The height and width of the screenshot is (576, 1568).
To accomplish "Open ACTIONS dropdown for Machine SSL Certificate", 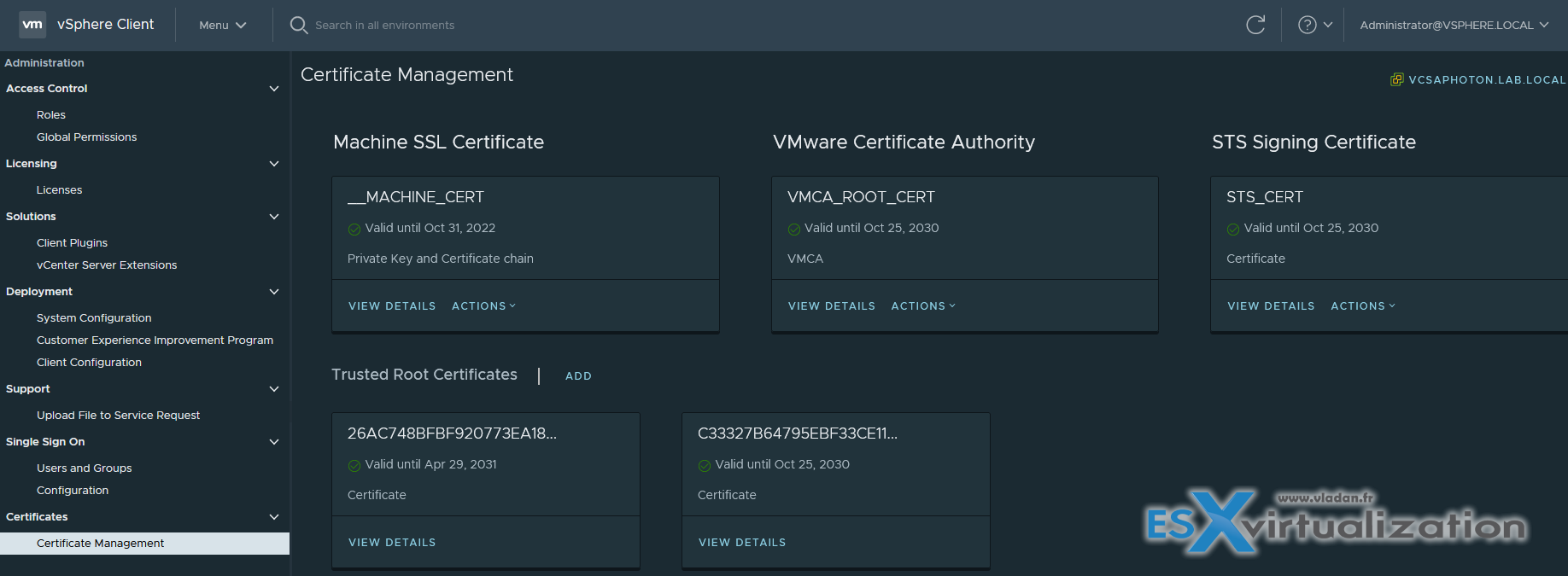I will coord(483,305).
